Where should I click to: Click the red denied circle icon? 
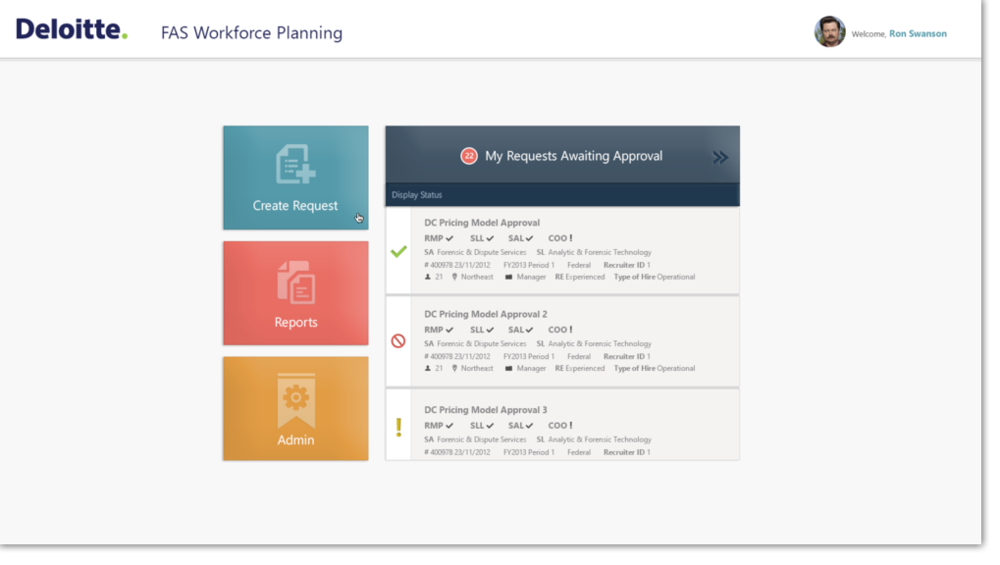(x=399, y=341)
